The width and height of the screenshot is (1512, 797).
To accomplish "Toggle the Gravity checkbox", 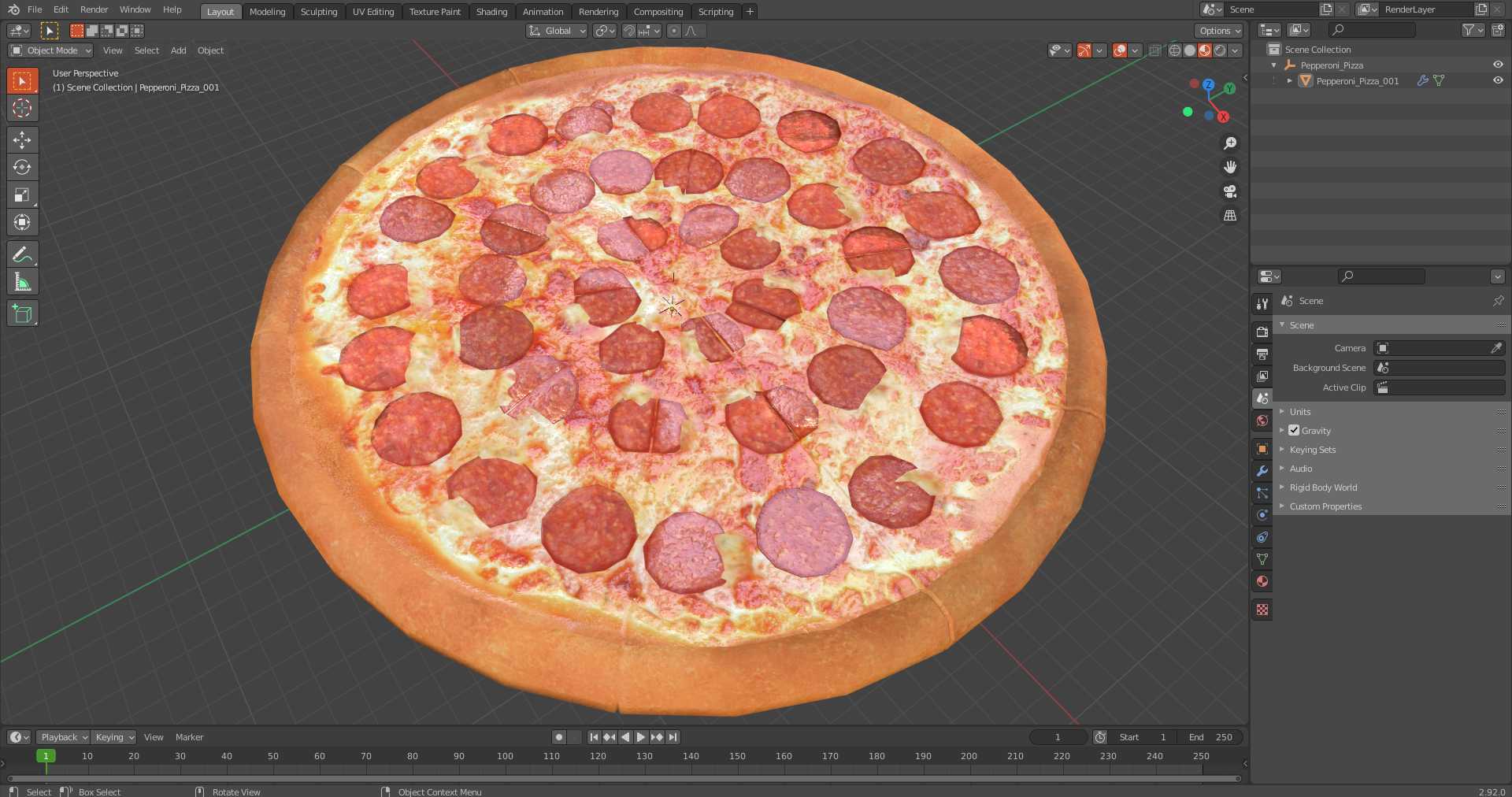I will [x=1294, y=431].
